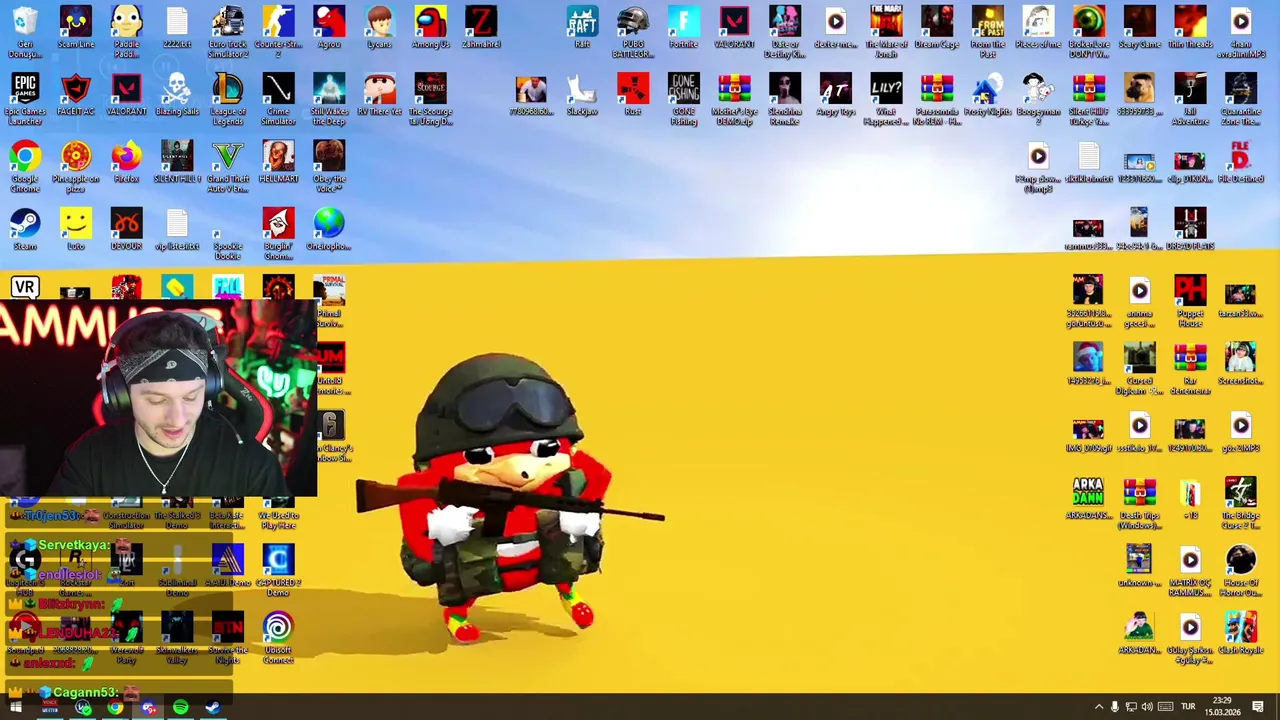Open the Oneirophobia globe shortcut

point(329,229)
